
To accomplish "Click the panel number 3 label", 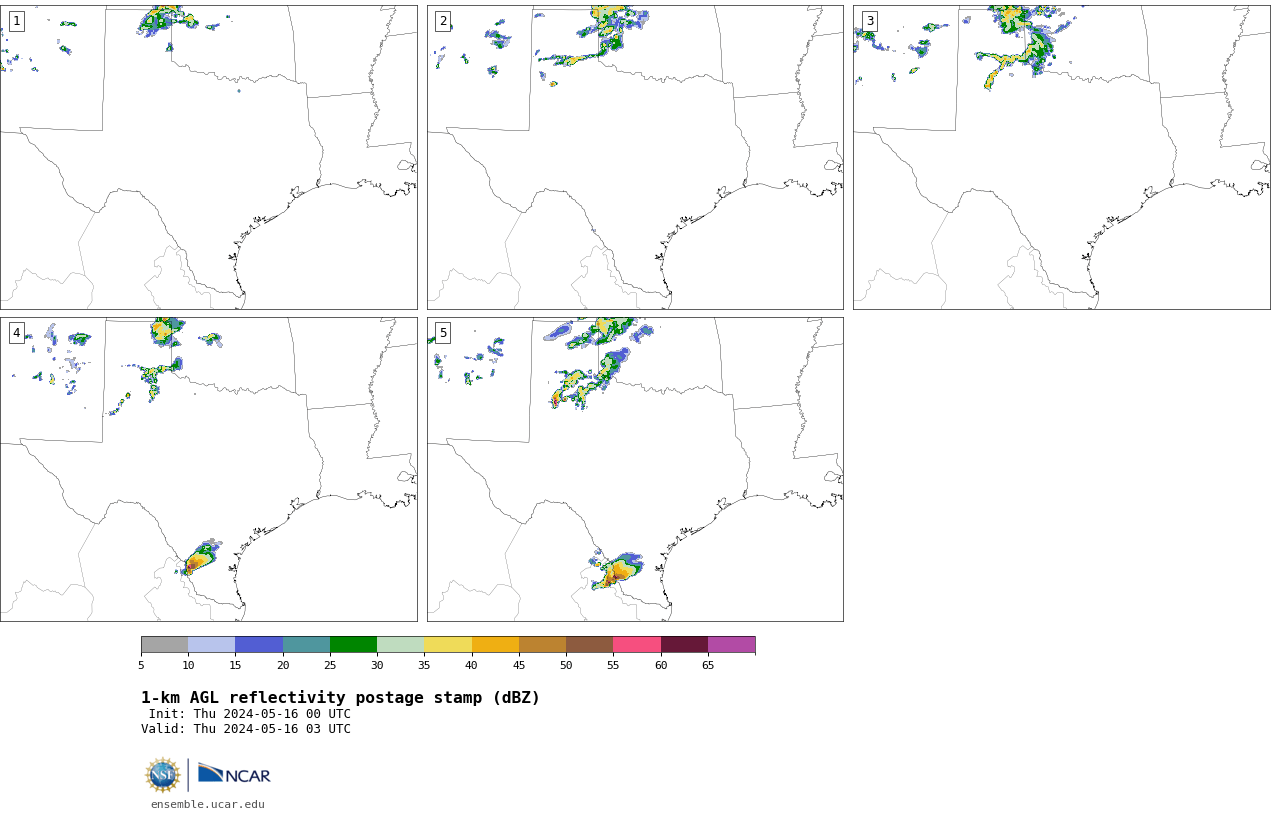I will (x=869, y=21).
